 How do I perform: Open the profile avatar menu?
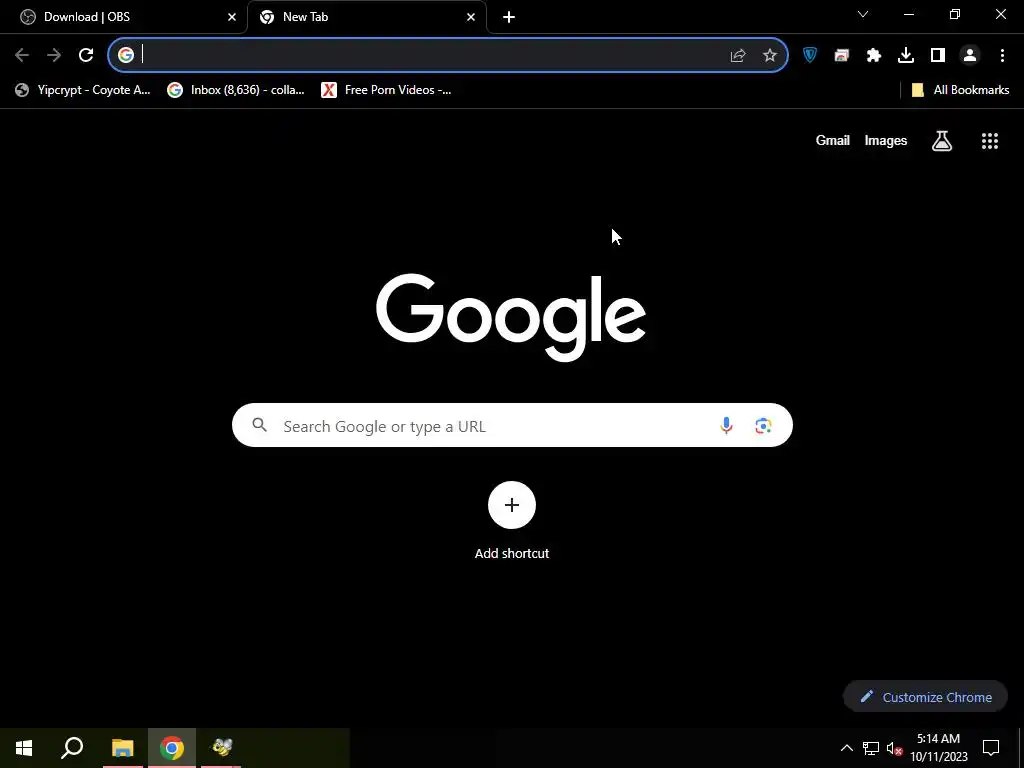[x=970, y=56]
